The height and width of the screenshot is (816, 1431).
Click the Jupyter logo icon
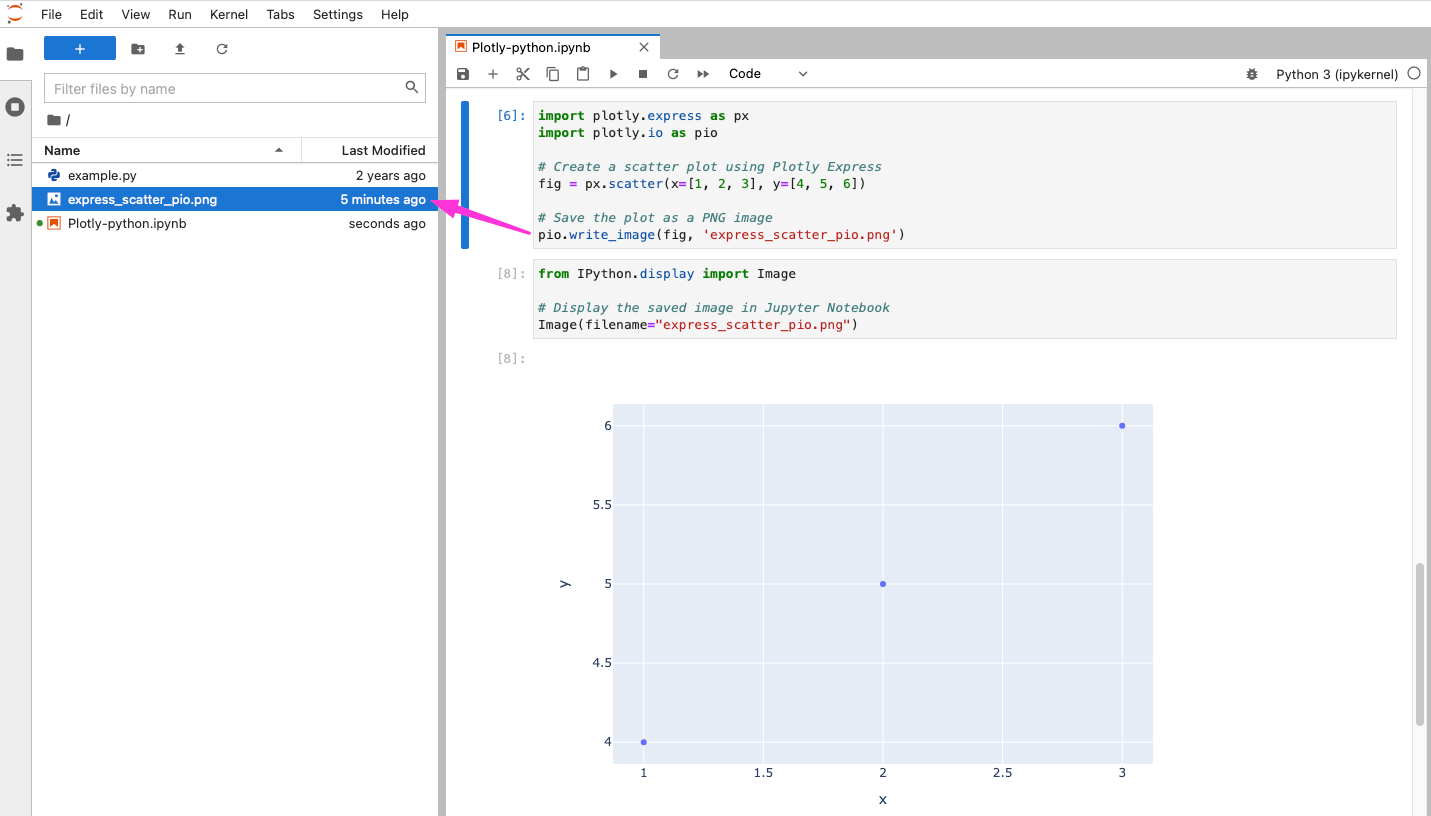[x=14, y=13]
